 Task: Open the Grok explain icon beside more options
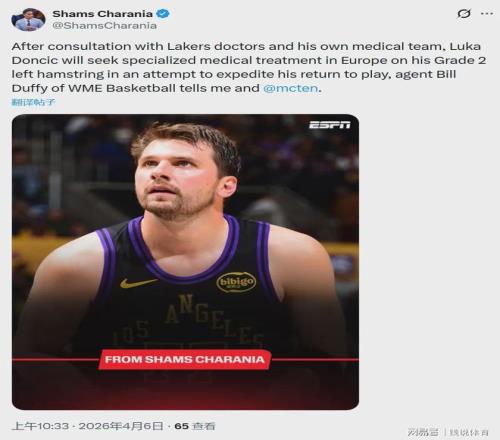click(464, 14)
